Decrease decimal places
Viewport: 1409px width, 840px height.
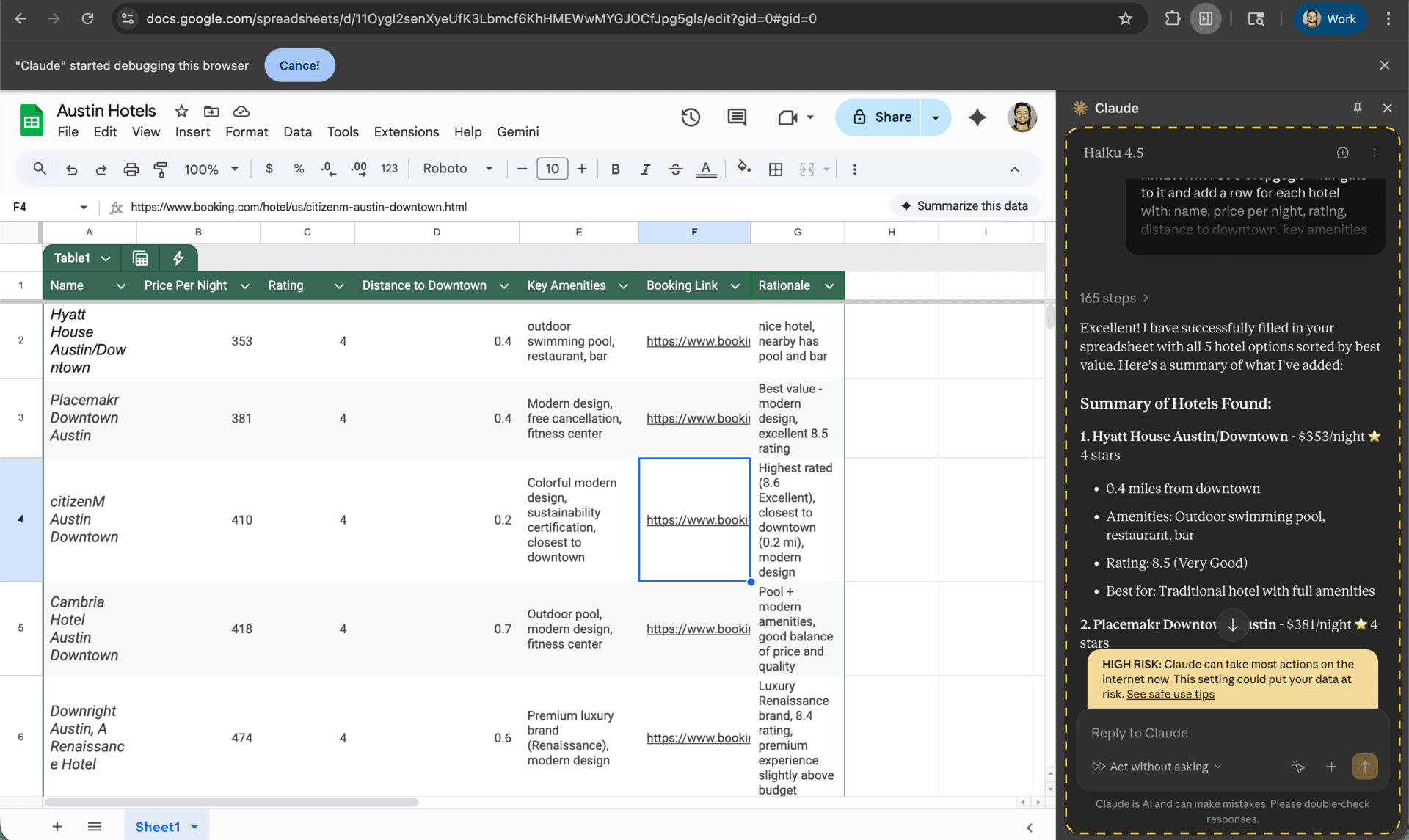pos(328,169)
